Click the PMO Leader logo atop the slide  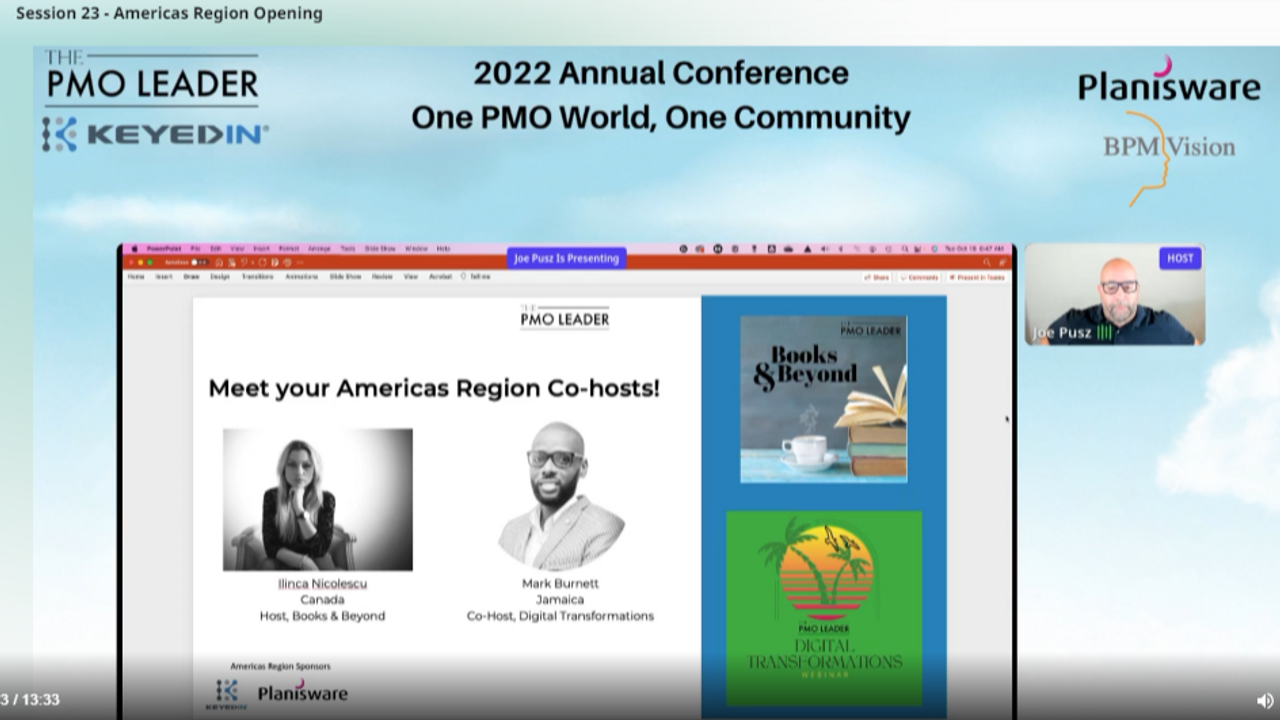click(x=565, y=316)
